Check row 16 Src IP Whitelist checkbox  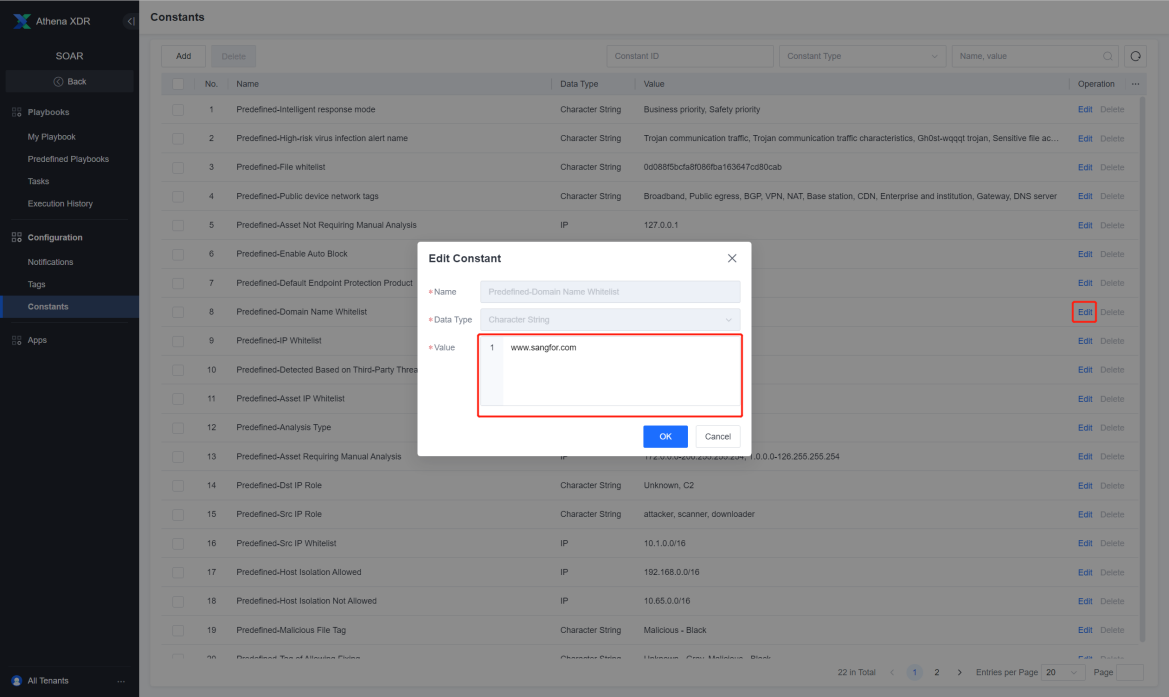tap(177, 543)
